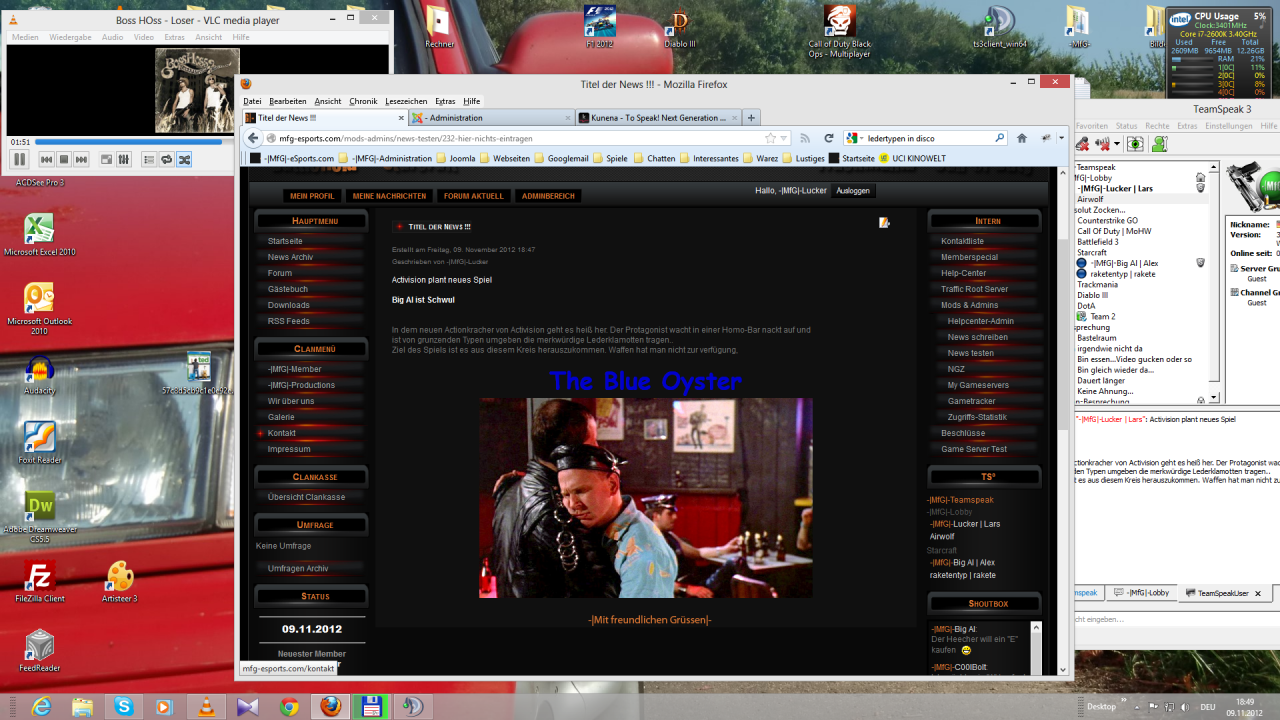Toggle loop/repeat mode in VLC
Image resolution: width=1280 pixels, height=720 pixels.
click(x=167, y=159)
